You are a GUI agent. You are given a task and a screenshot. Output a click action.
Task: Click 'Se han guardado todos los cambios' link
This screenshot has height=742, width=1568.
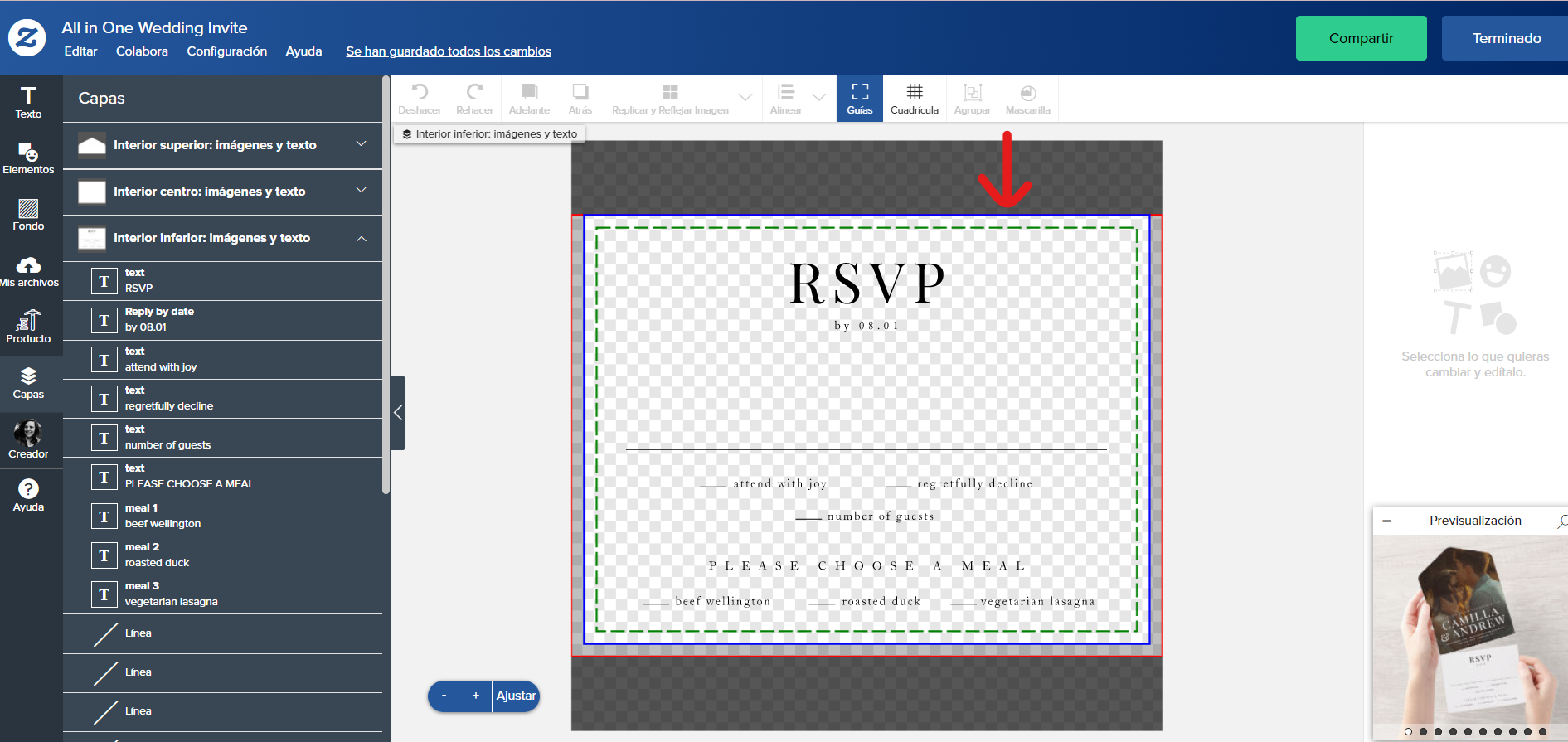point(449,51)
